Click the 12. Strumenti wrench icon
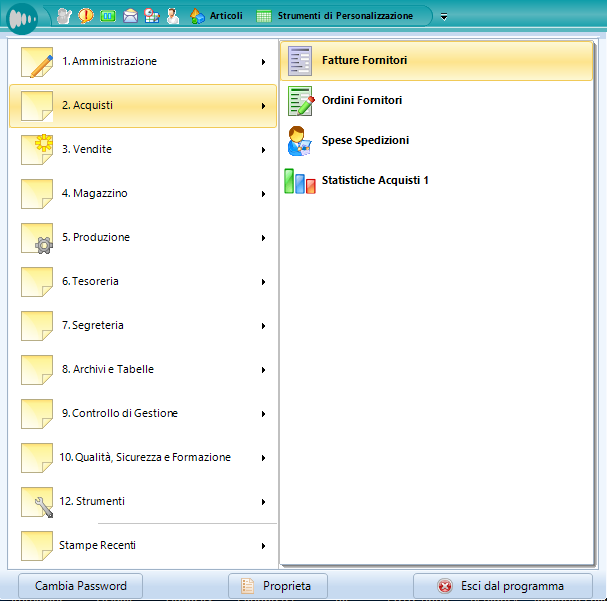The height and width of the screenshot is (601, 607). 40,504
